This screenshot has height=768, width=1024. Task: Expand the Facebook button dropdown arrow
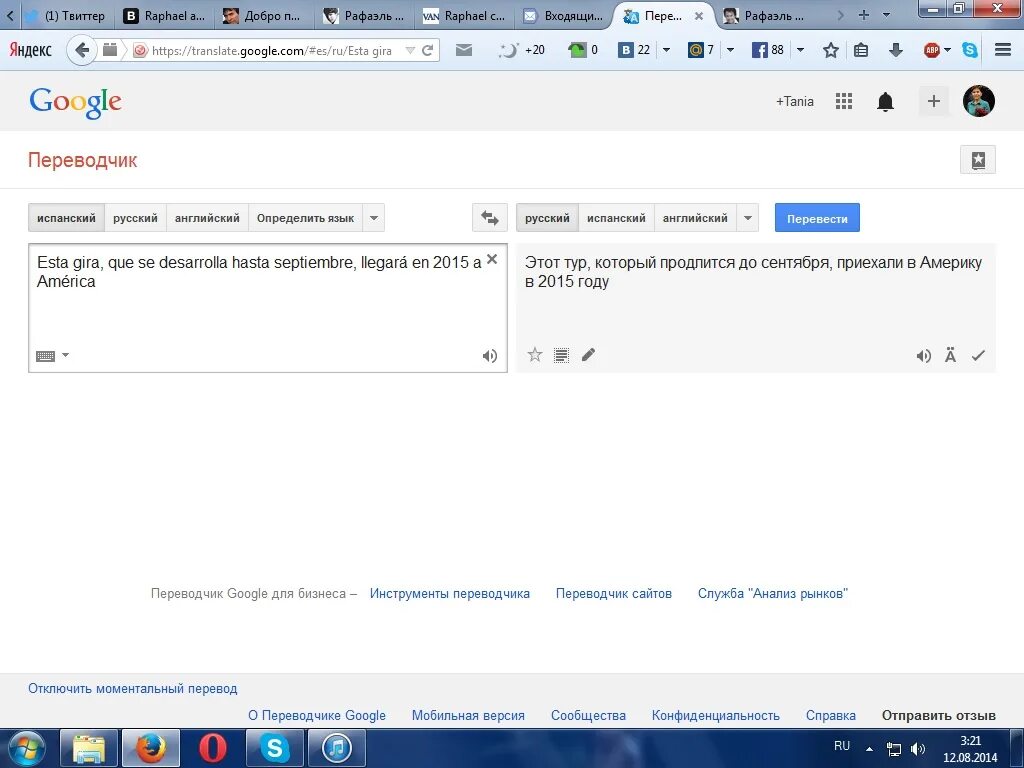800,50
